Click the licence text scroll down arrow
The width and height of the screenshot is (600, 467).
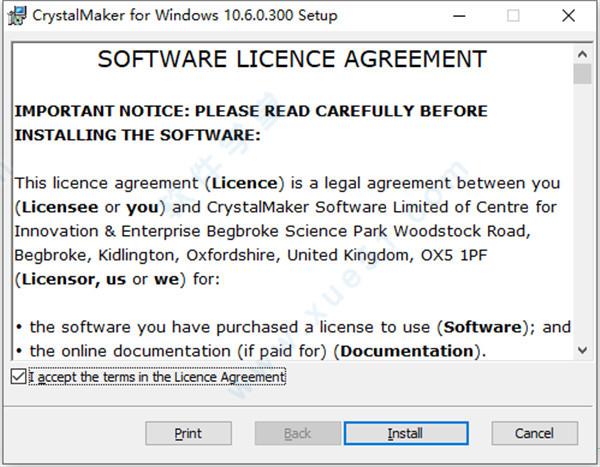coord(582,350)
